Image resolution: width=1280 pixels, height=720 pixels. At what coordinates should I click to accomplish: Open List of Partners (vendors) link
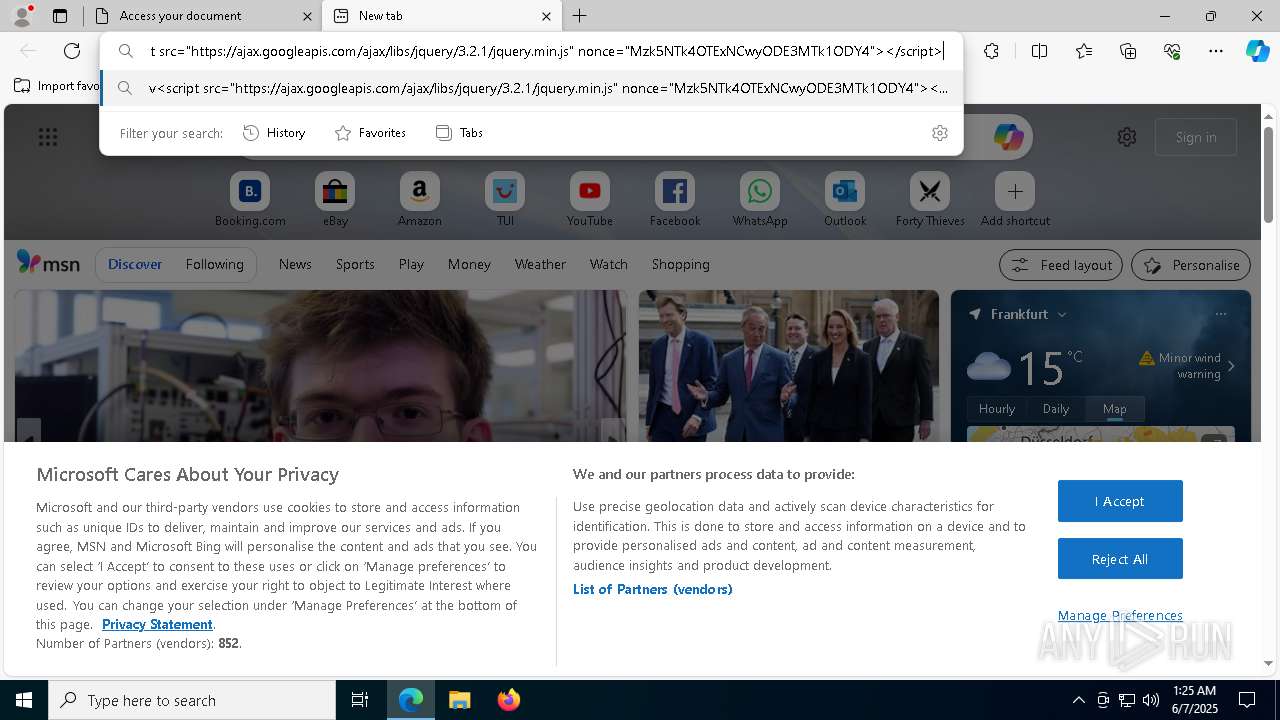coord(652,589)
